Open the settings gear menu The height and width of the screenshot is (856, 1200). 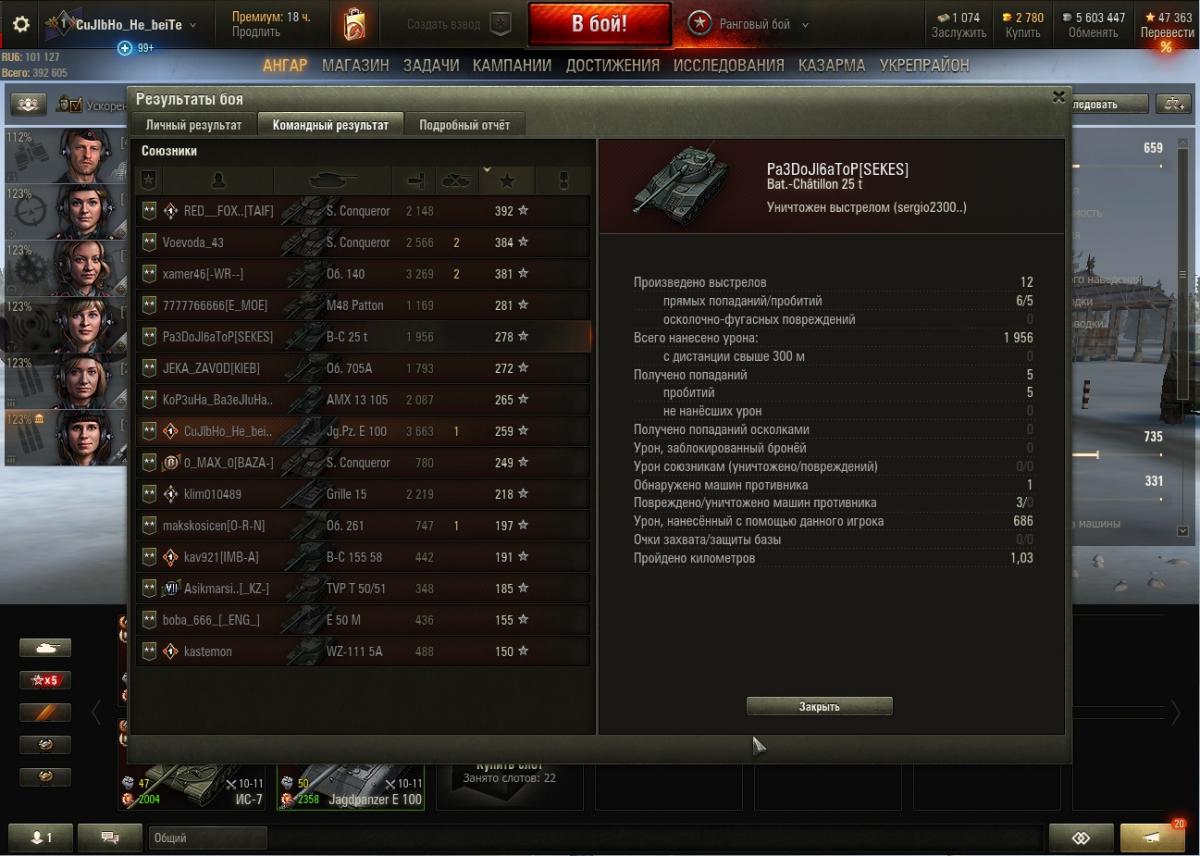[21, 25]
